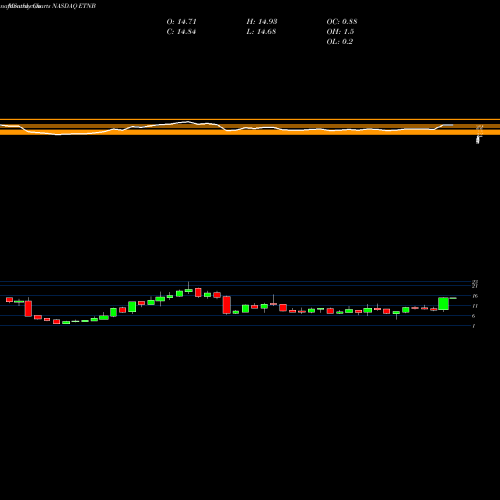Image resolution: width=500 pixels, height=500 pixels.
Task: Select the close price 'C: 14.84'
Action: tap(181, 32)
